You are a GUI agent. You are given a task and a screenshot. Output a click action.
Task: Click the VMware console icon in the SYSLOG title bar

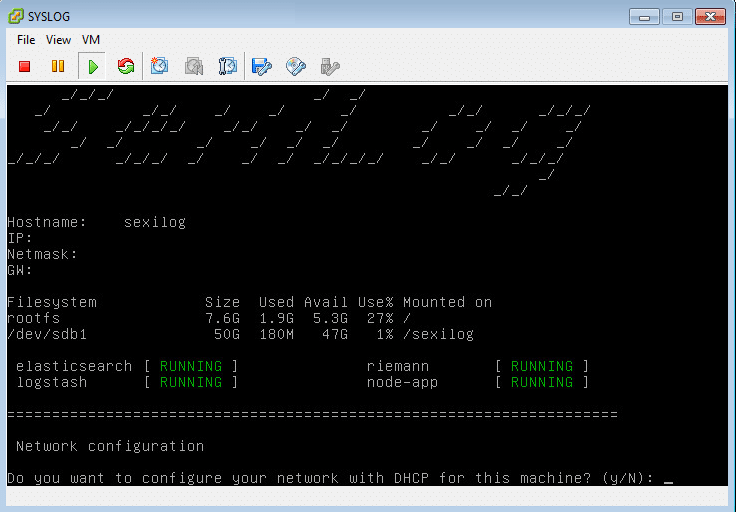[15, 16]
